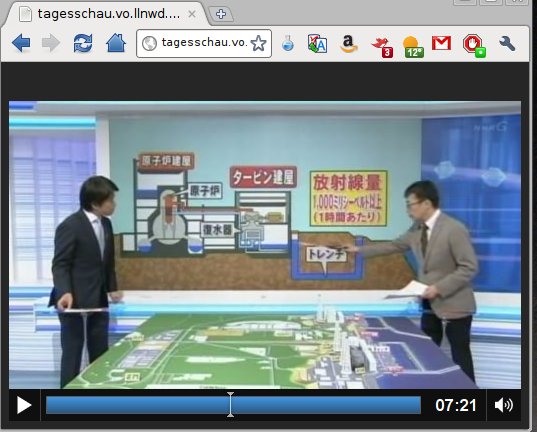Reload the page
Screen dimensions: 537x432
point(83,44)
